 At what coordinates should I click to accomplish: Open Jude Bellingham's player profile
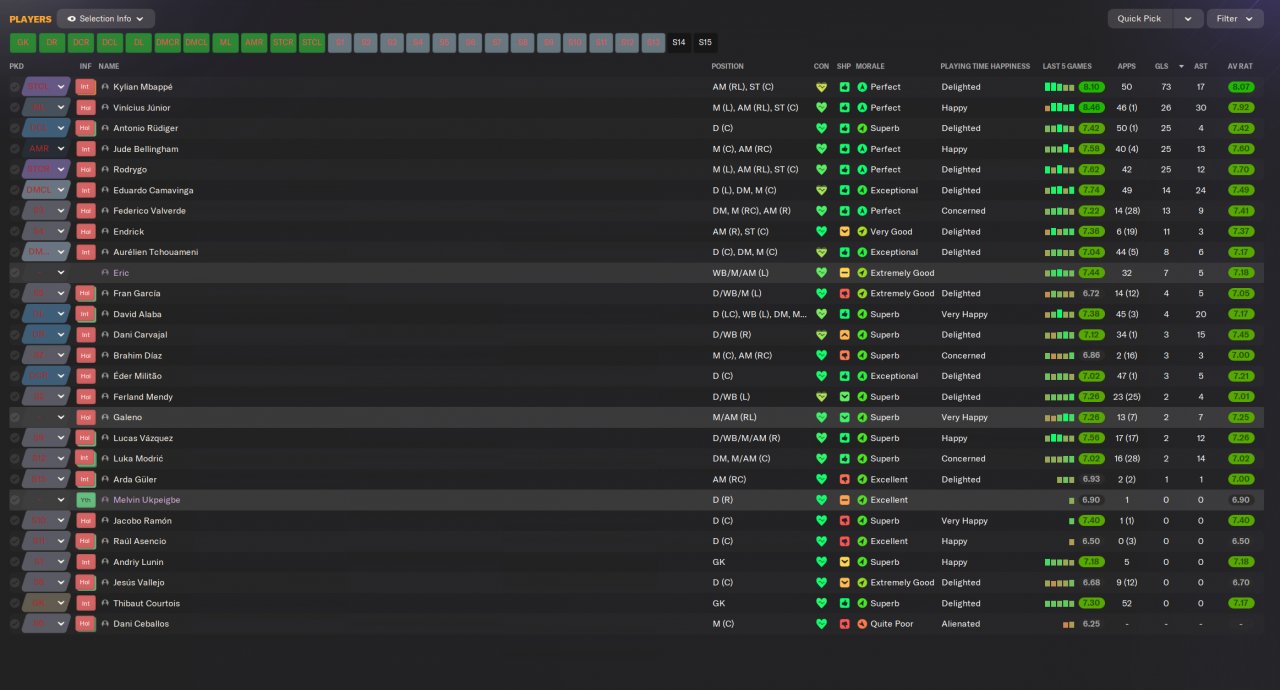pos(146,149)
